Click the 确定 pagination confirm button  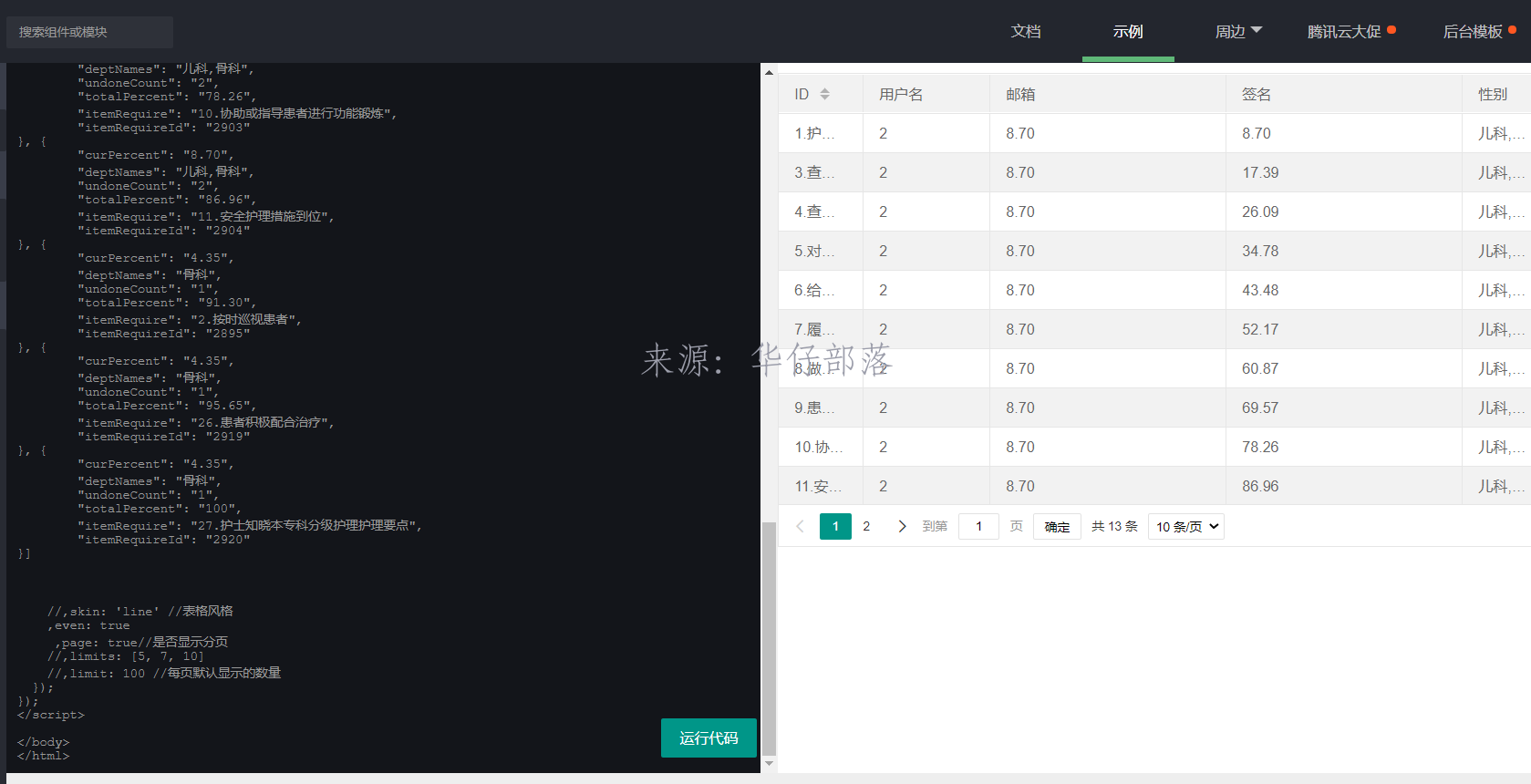tap(1057, 526)
